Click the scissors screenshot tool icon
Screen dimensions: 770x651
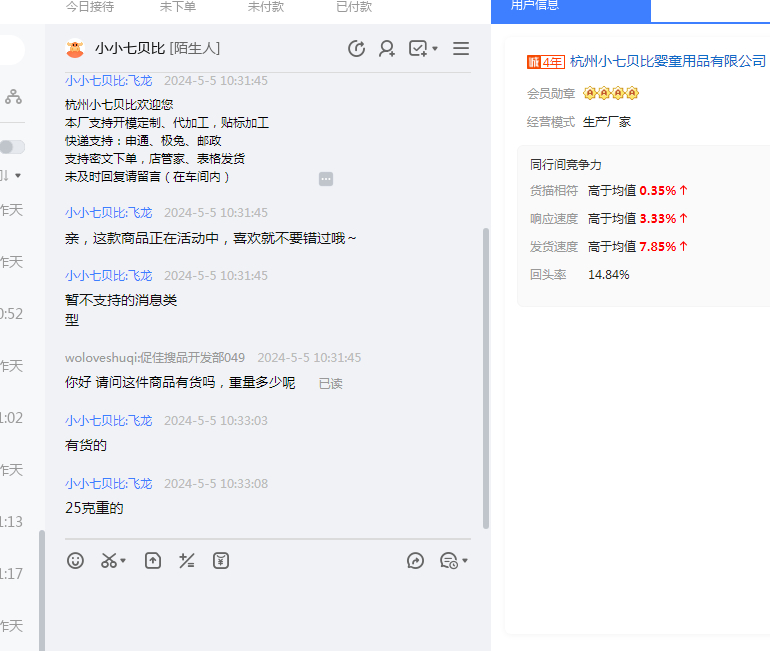pyautogui.click(x=109, y=561)
